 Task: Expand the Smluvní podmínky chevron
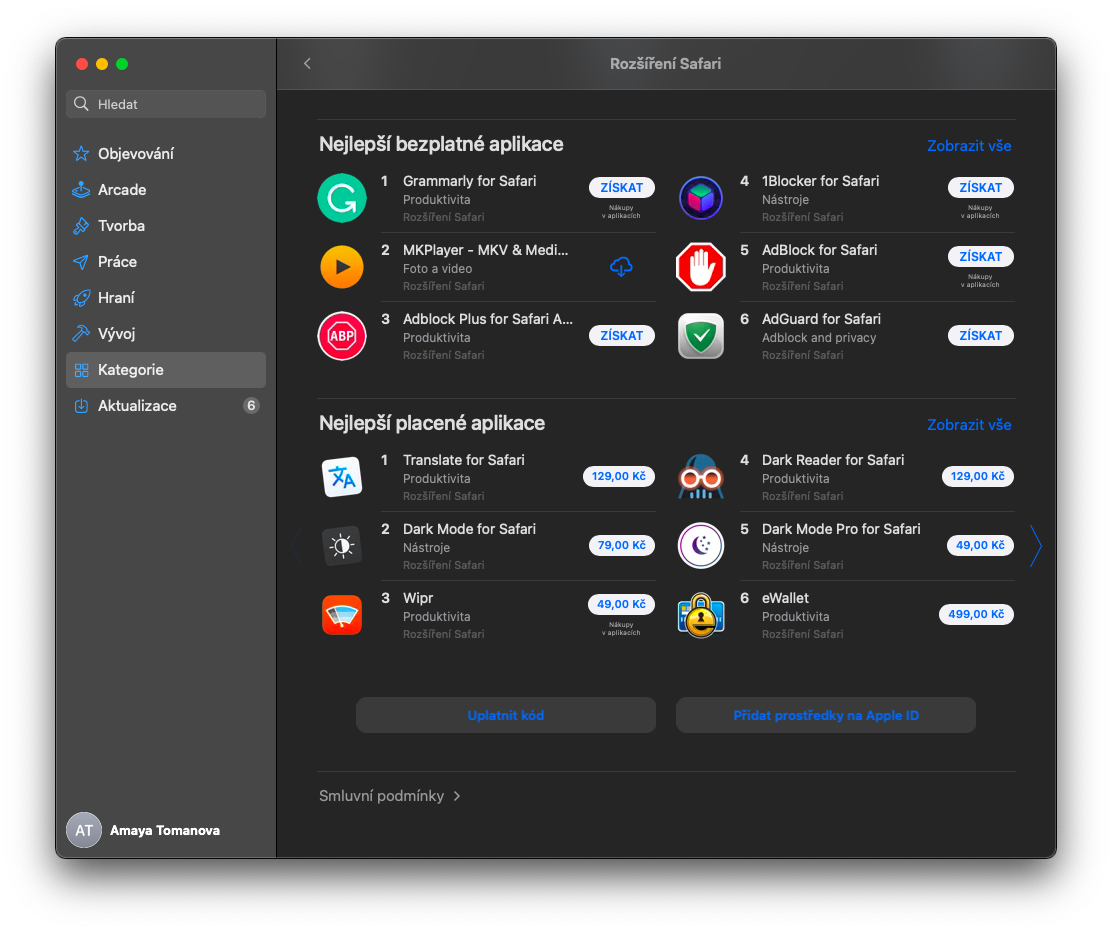coord(457,796)
